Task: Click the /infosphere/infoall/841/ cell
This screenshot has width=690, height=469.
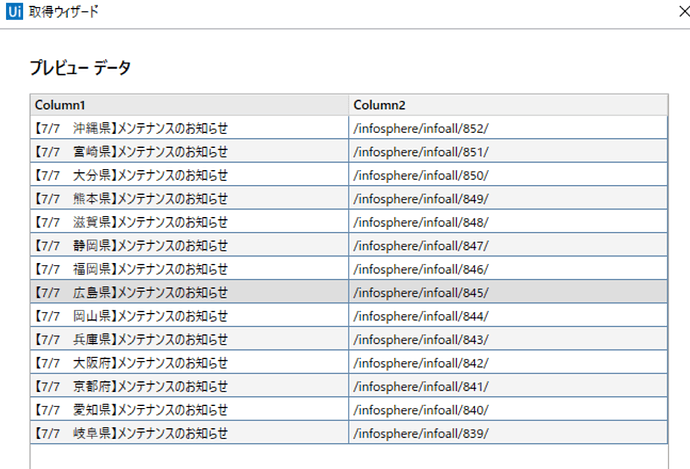Action: point(508,386)
